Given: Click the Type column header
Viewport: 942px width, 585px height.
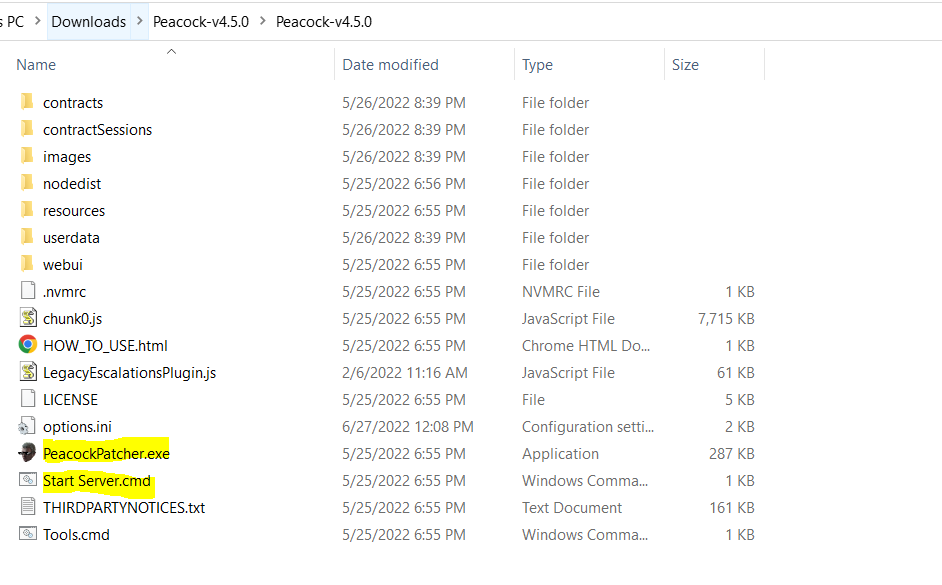Looking at the screenshot, I should (537, 64).
